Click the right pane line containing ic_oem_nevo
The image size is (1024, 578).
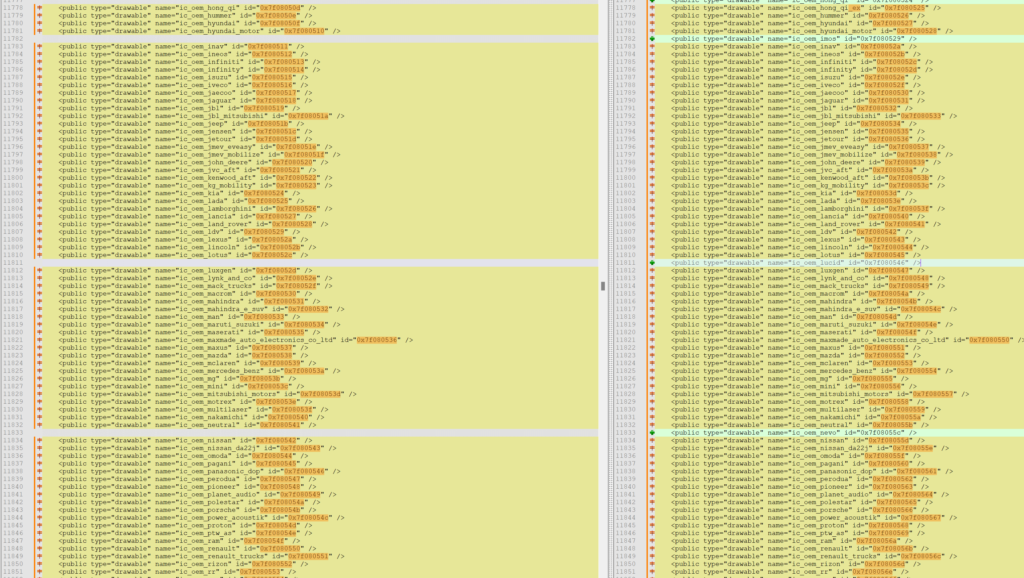[x=793, y=432]
